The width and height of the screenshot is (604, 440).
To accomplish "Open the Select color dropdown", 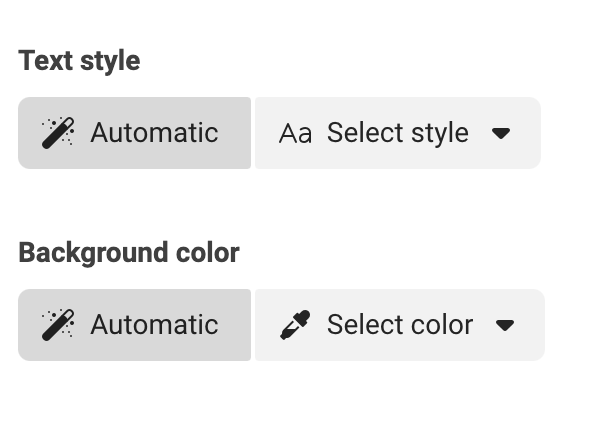I will tap(400, 325).
